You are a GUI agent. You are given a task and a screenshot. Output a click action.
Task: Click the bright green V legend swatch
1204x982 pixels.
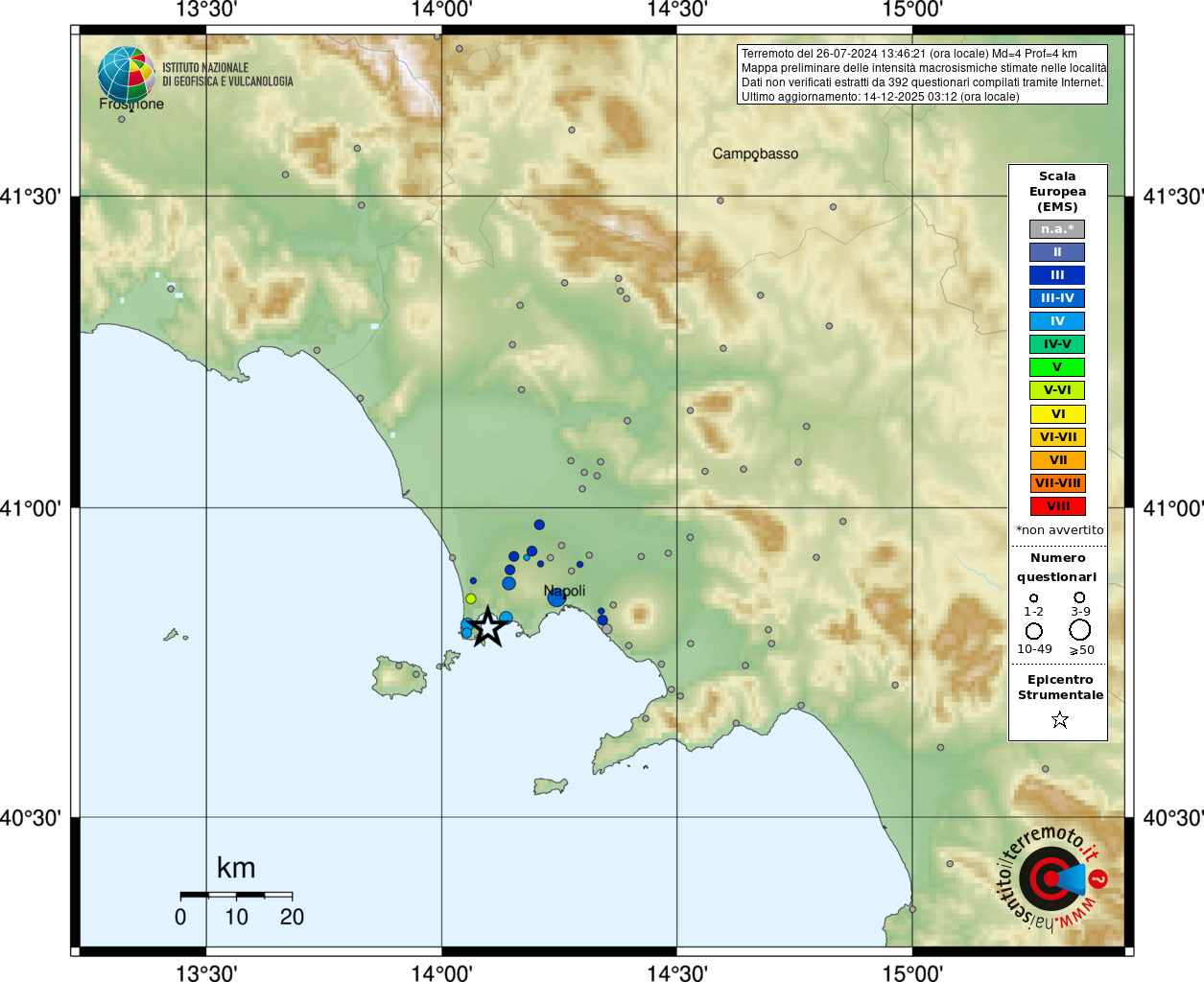click(1057, 367)
